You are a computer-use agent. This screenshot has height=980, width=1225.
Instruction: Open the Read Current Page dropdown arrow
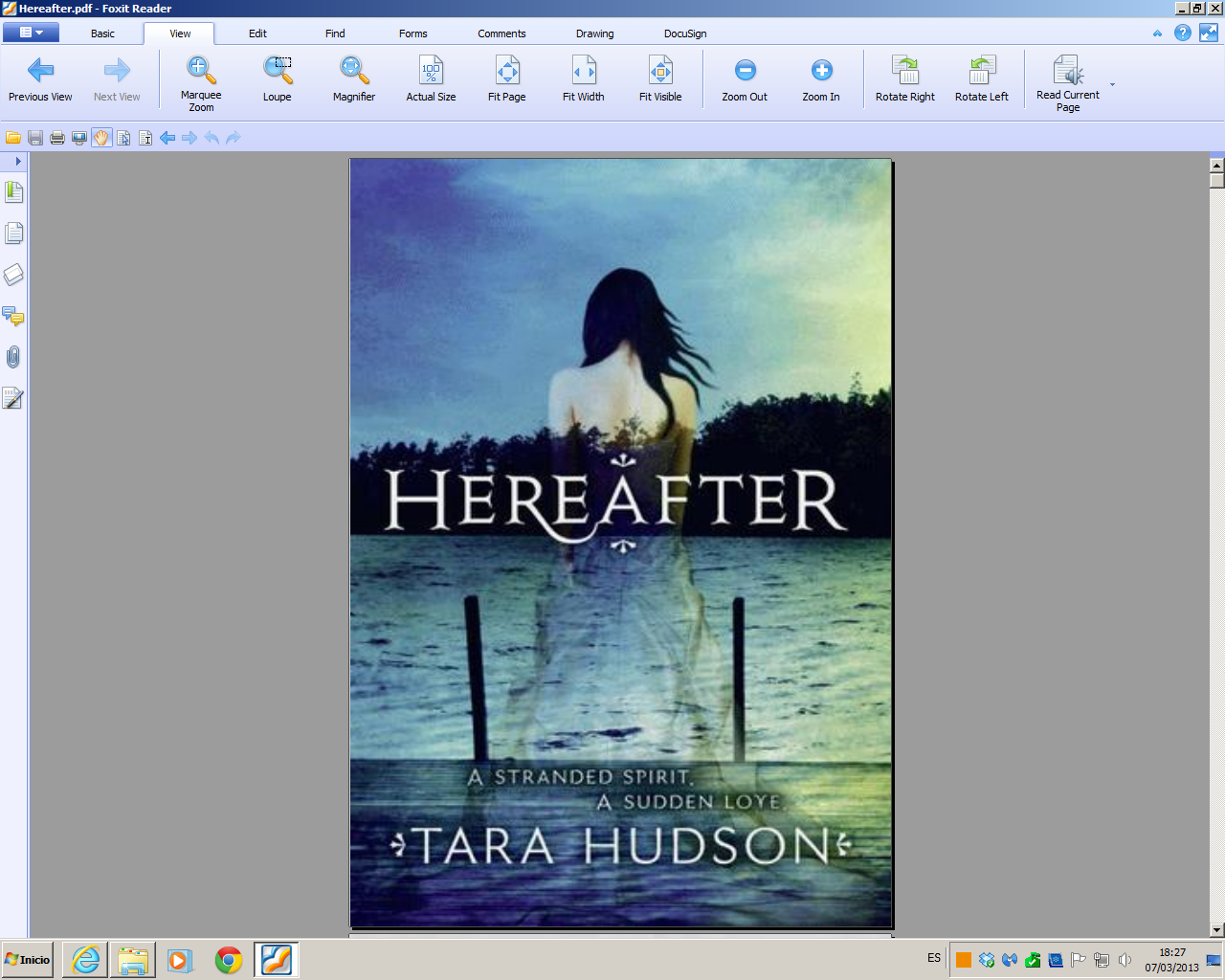pos(1112,84)
